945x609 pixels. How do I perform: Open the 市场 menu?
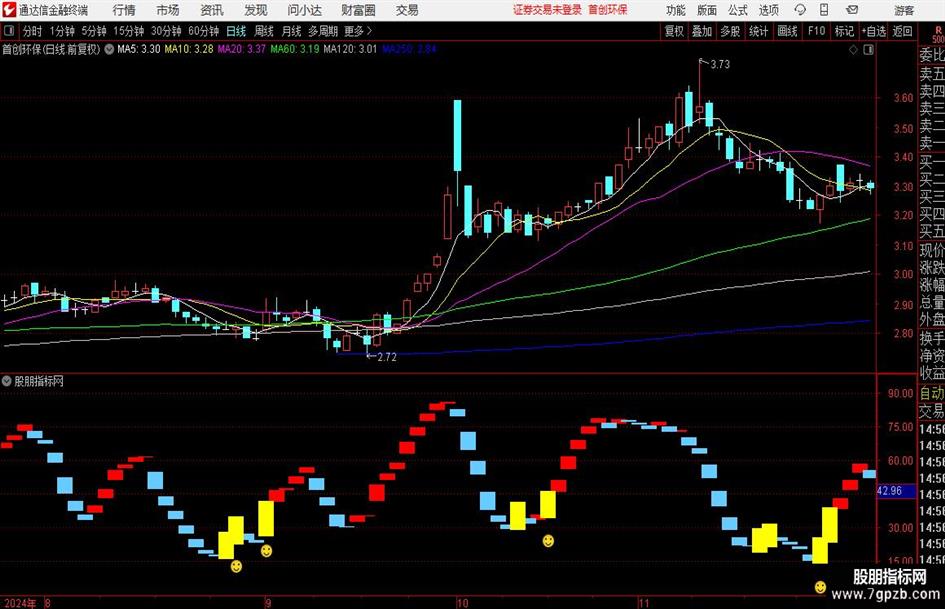[x=168, y=10]
